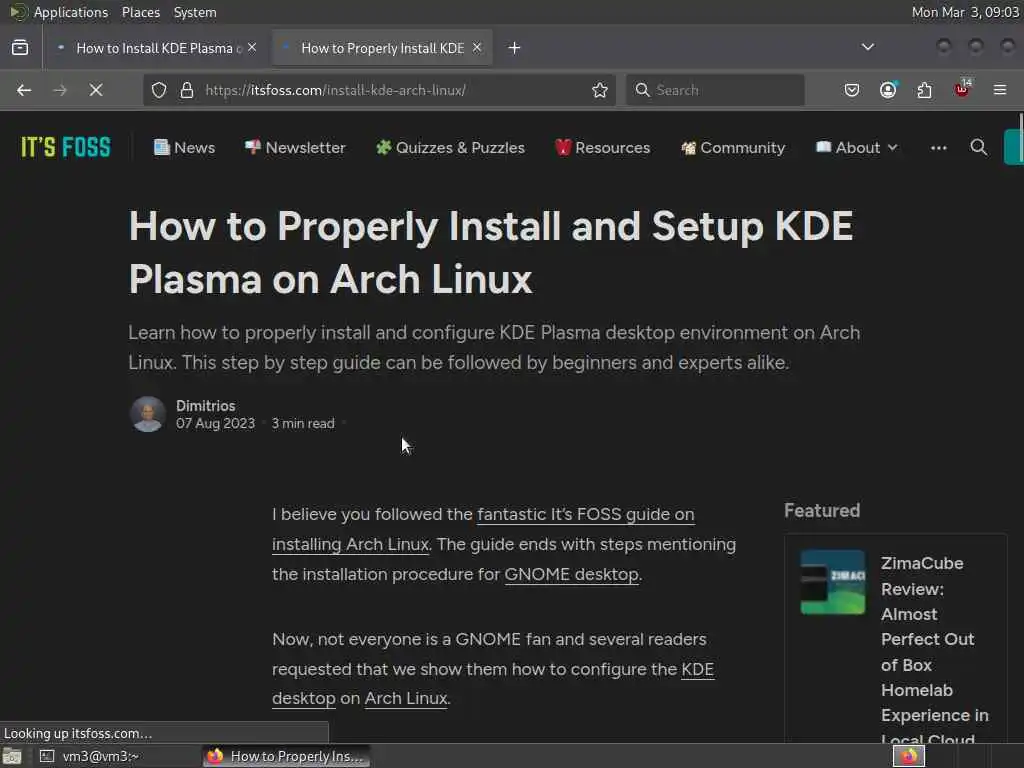Open the Firefox hamburger menu
The width and height of the screenshot is (1024, 768).
tap(1000, 90)
